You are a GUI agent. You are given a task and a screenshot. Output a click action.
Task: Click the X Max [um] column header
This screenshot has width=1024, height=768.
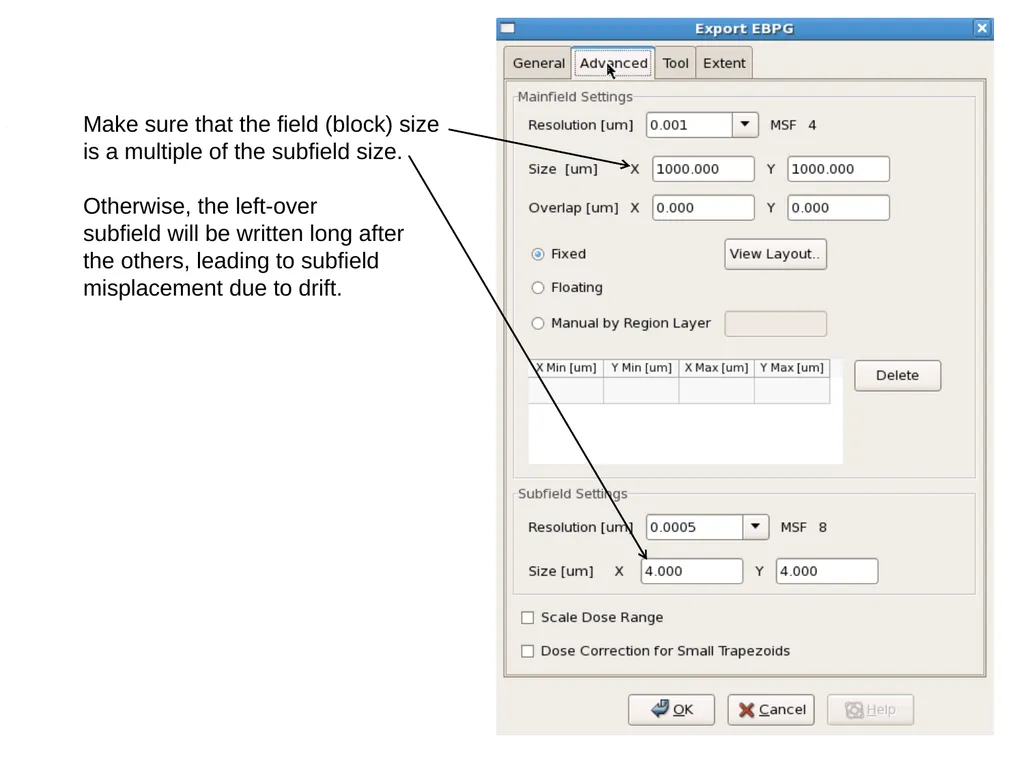click(716, 368)
